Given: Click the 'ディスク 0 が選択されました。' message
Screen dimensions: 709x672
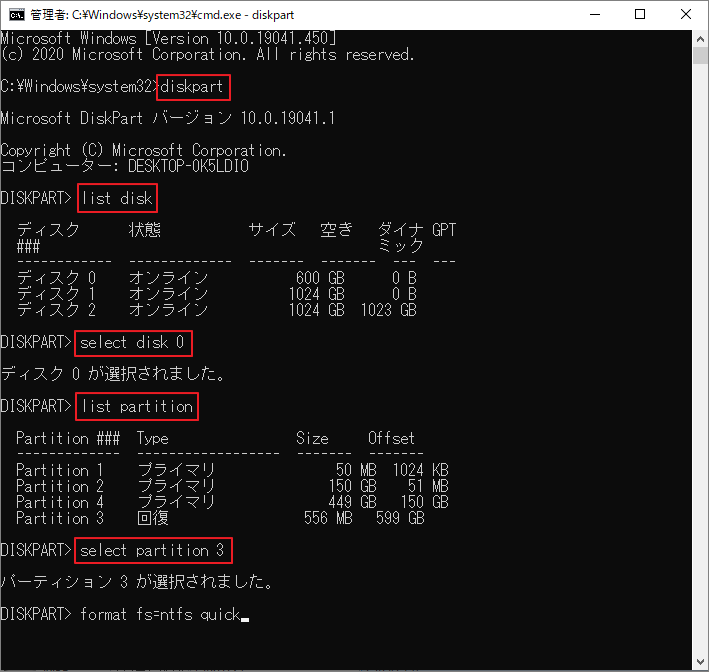Looking at the screenshot, I should (x=113, y=374).
